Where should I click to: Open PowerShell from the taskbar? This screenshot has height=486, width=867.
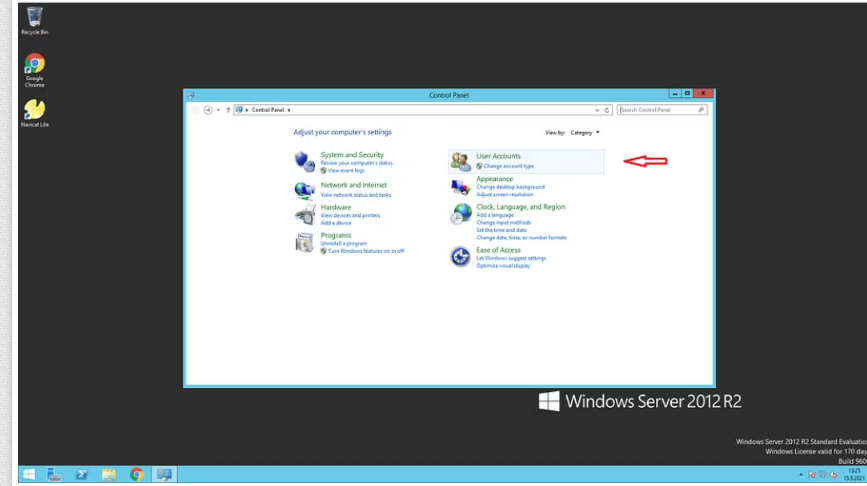point(81,474)
